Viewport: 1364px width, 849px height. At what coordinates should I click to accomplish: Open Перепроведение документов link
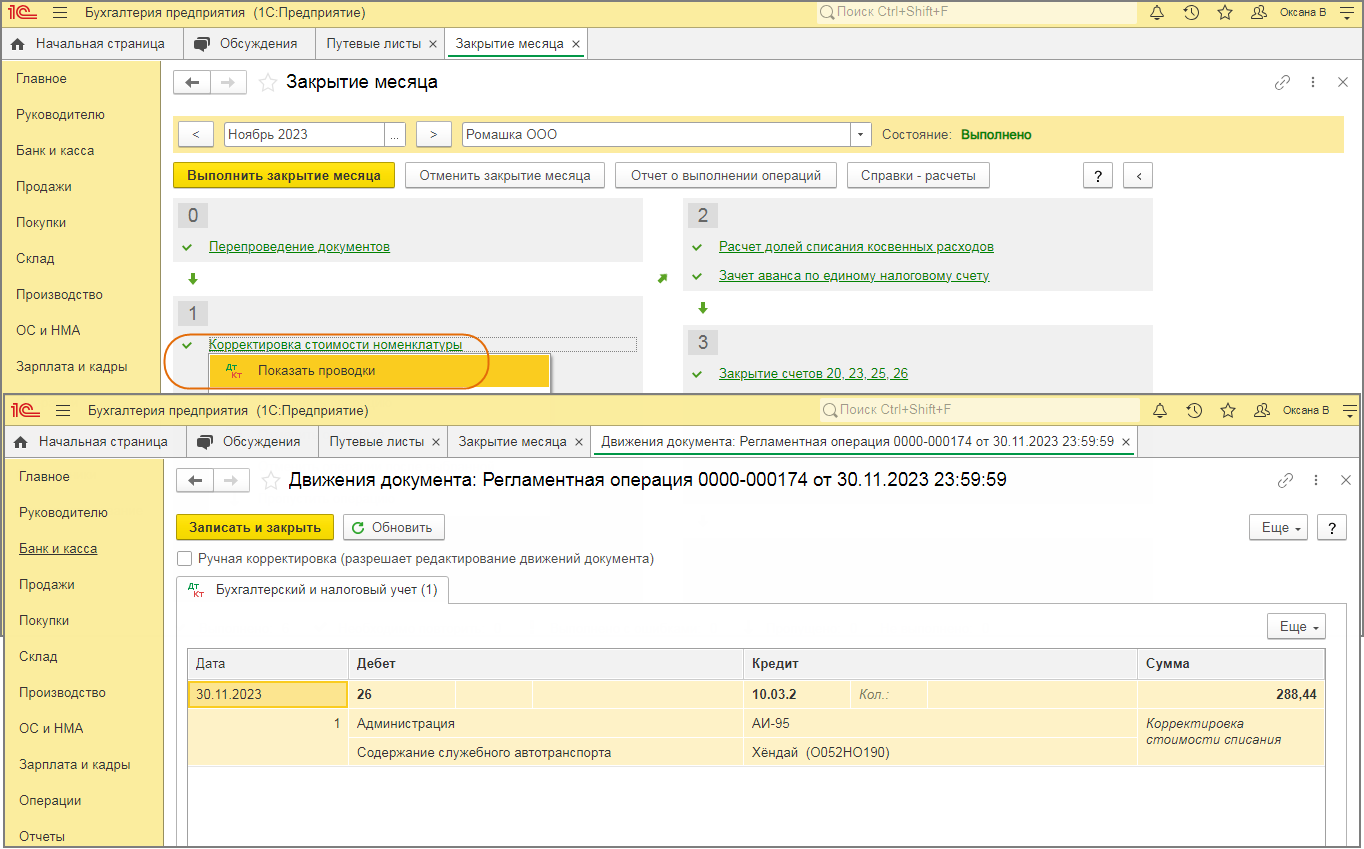[x=299, y=246]
